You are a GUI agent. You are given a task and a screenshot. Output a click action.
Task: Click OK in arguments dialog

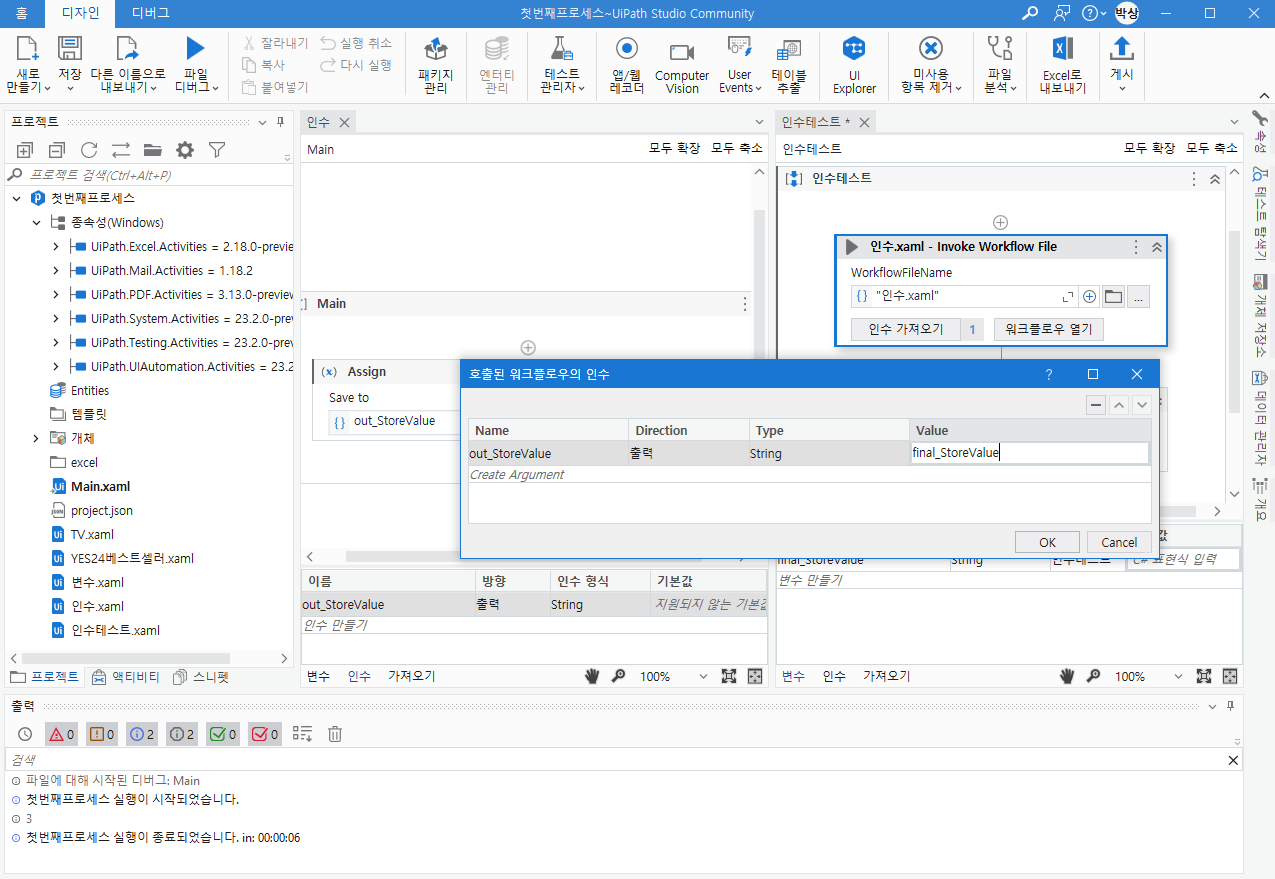1047,543
